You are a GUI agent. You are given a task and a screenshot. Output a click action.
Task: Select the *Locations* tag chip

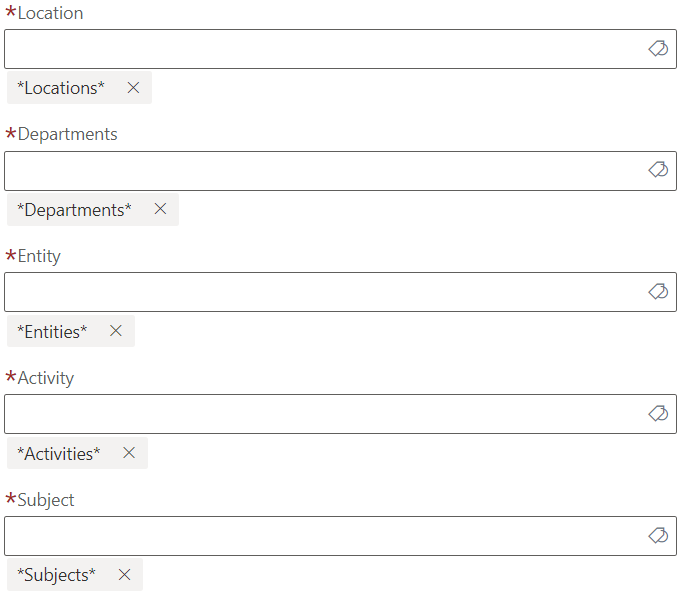[61, 88]
